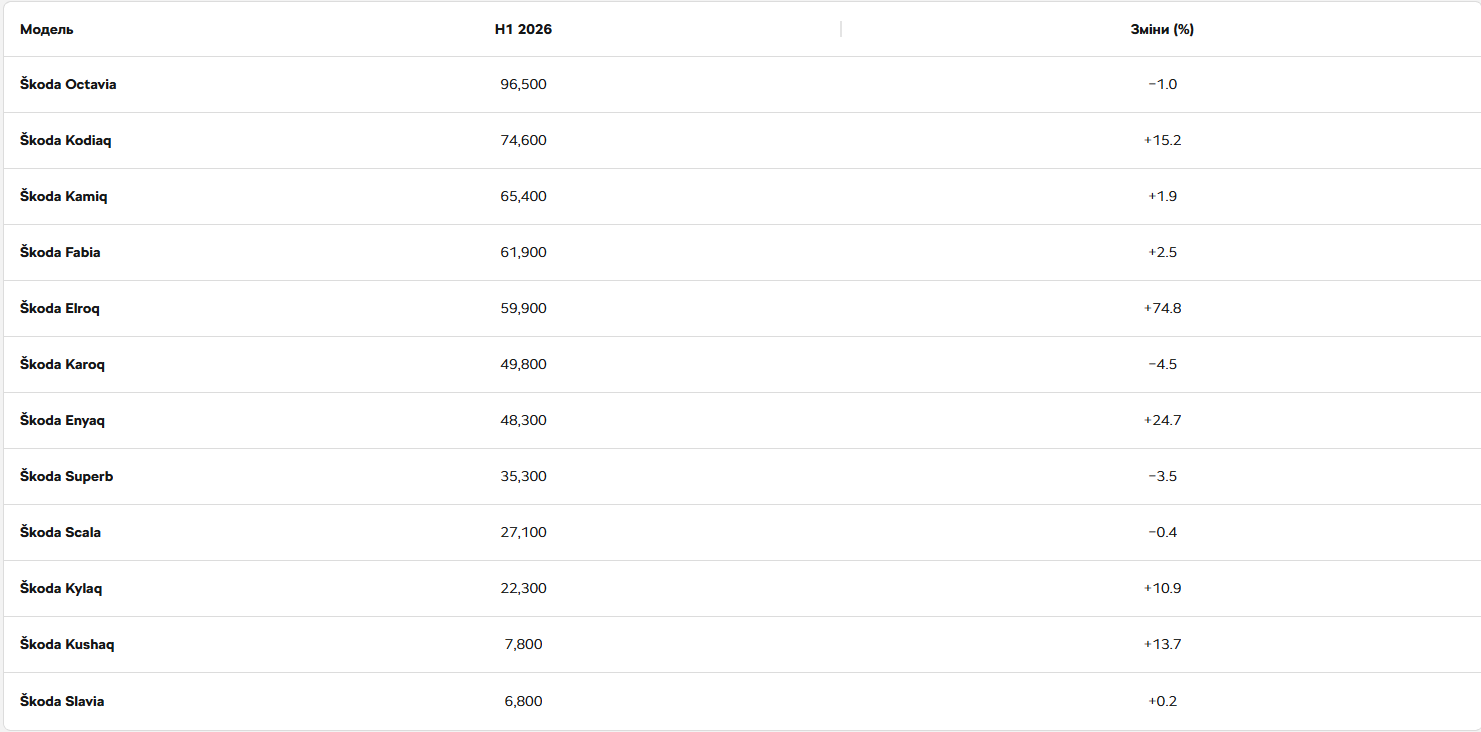Select the 7,800 sales figure
The width and height of the screenshot is (1481, 732).
pos(523,644)
